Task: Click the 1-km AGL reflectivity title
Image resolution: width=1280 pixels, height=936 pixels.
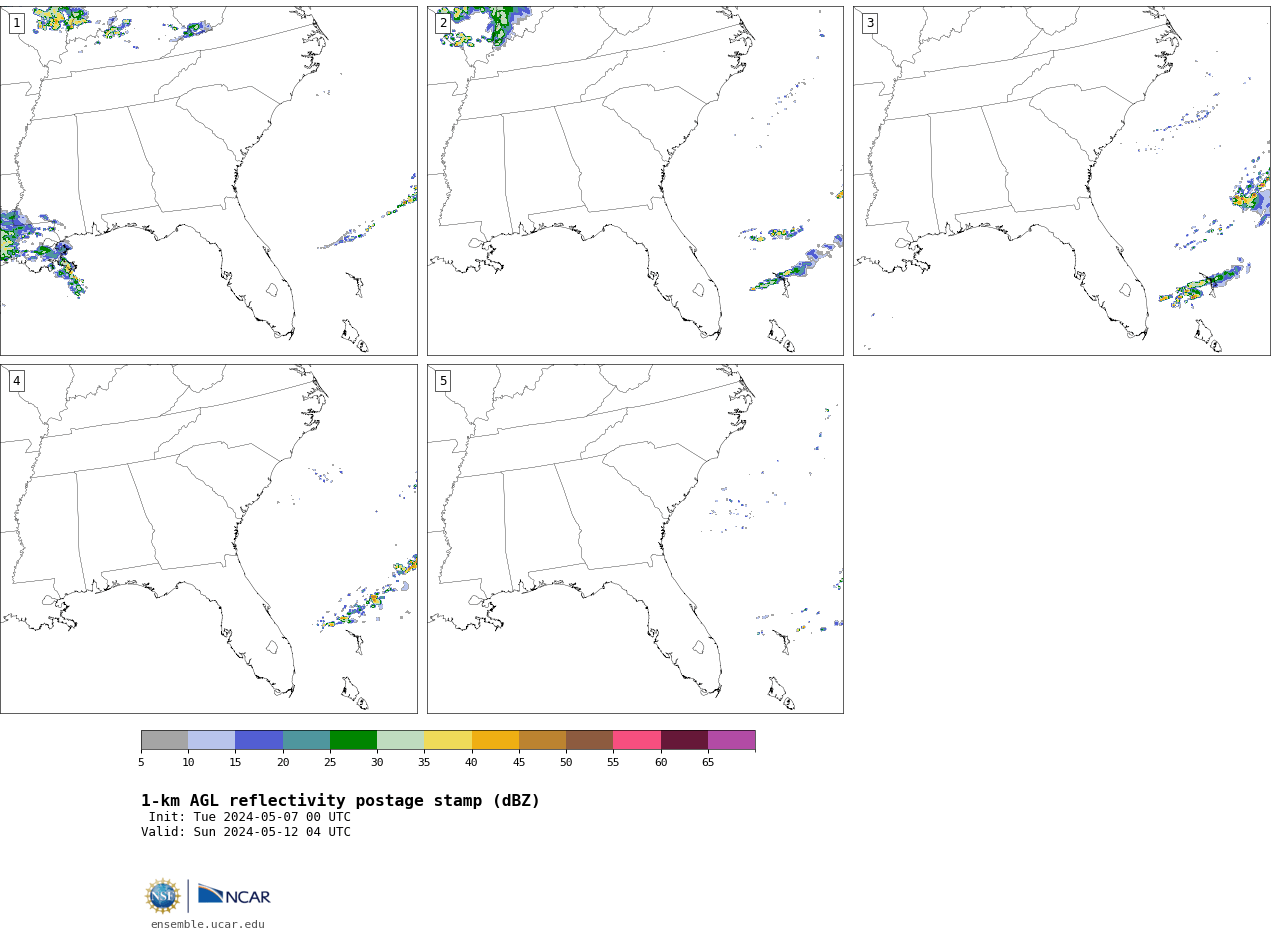Action: pos(340,801)
